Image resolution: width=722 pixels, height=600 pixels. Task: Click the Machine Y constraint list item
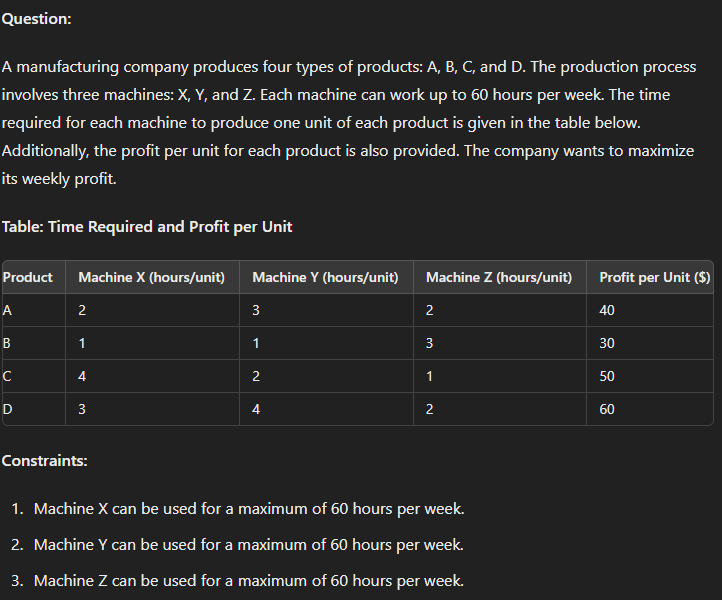248,545
